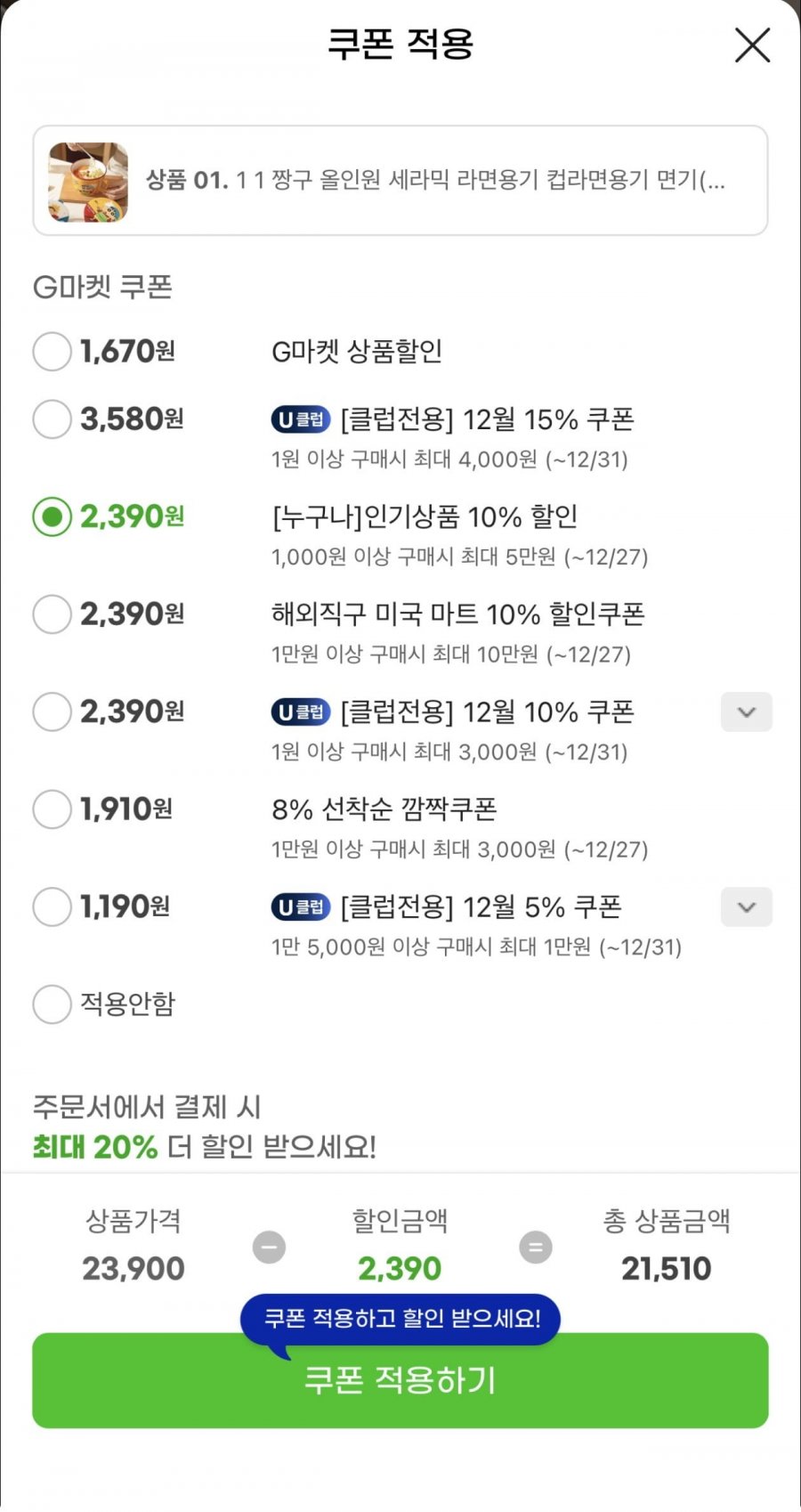Select the 3,580원 club 15% coupon
The image size is (801, 1512).
tap(52, 419)
